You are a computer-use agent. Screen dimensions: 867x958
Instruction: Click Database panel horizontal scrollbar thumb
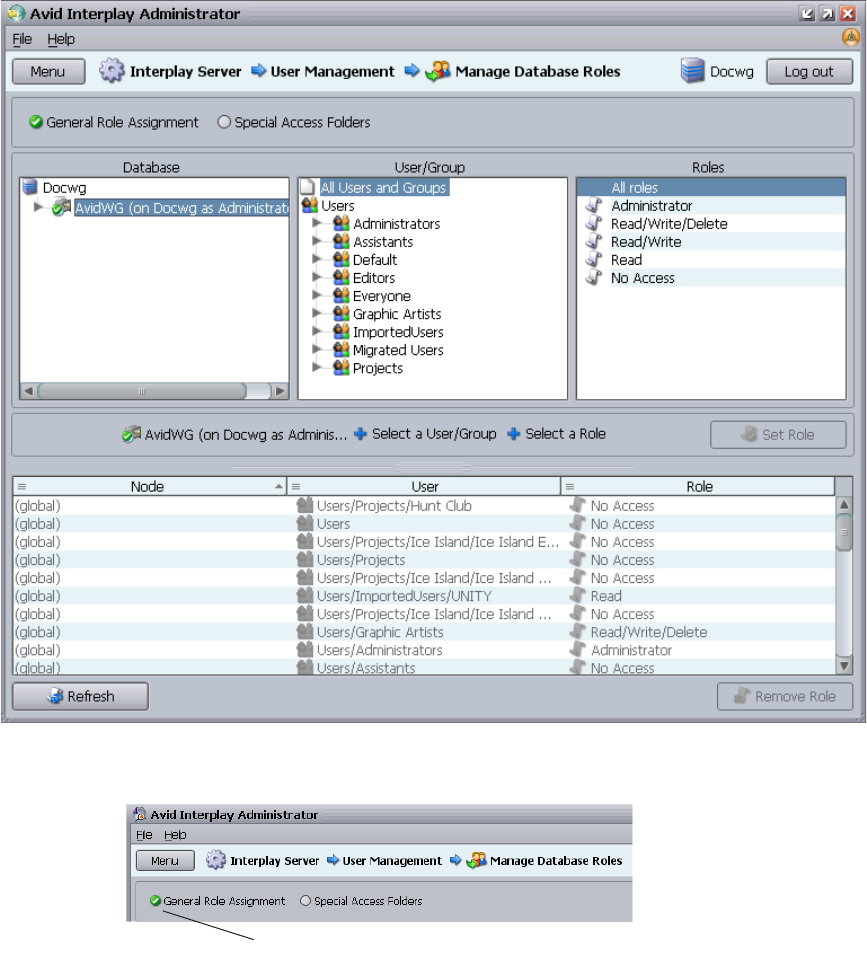point(142,391)
